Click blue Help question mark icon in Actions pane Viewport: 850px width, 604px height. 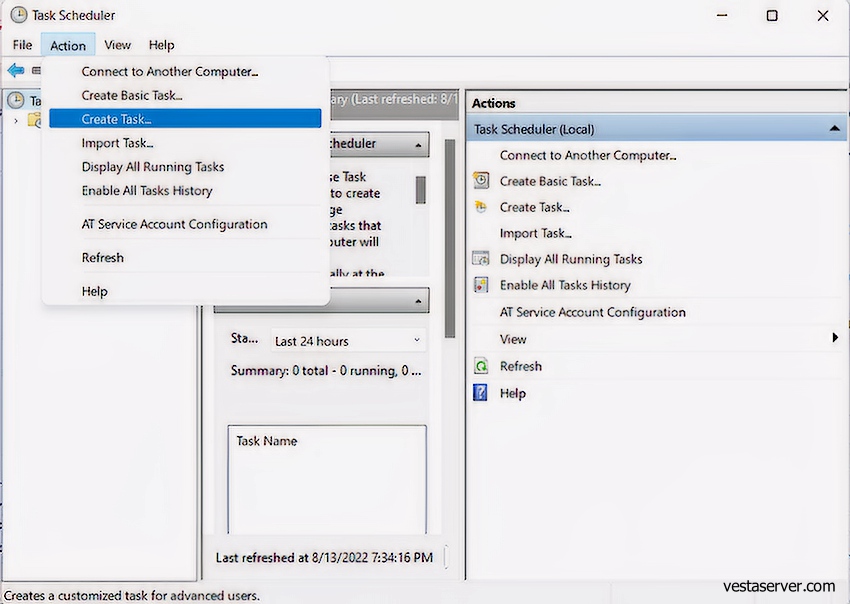click(480, 392)
